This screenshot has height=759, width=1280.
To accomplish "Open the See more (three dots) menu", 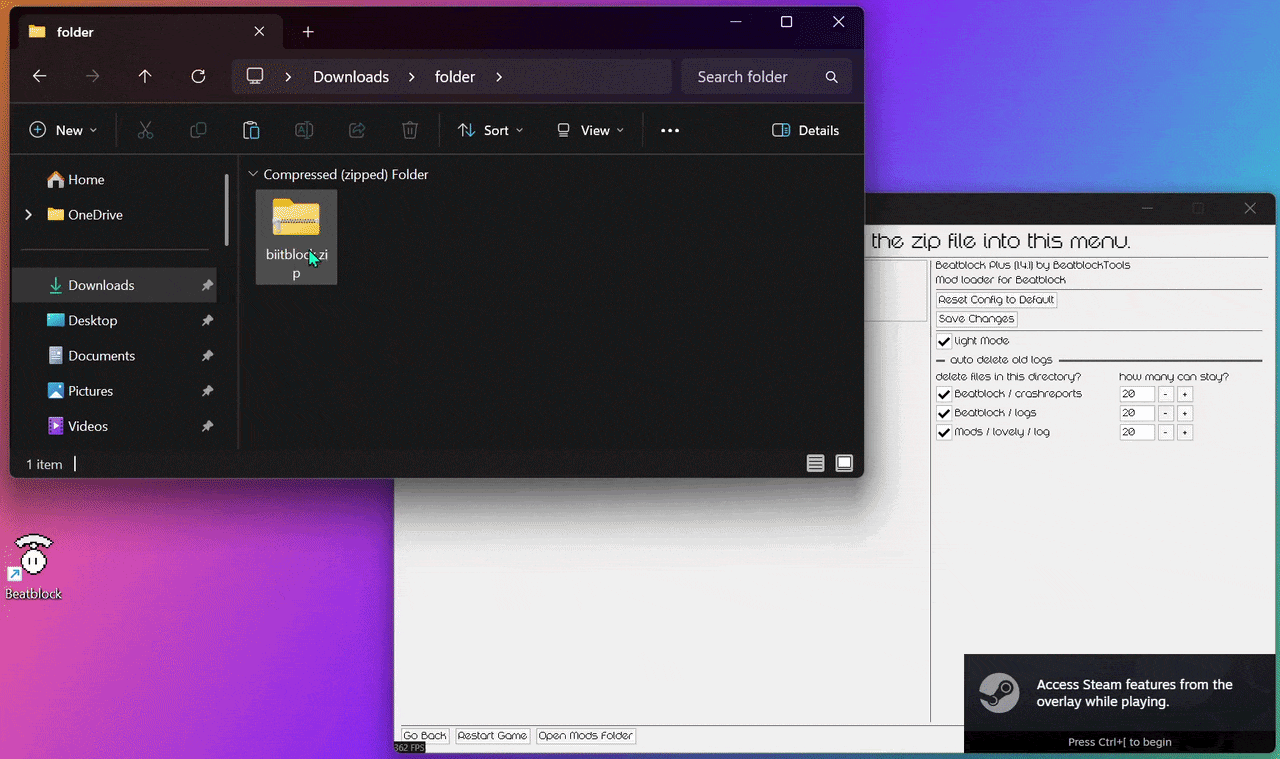I will click(x=670, y=130).
